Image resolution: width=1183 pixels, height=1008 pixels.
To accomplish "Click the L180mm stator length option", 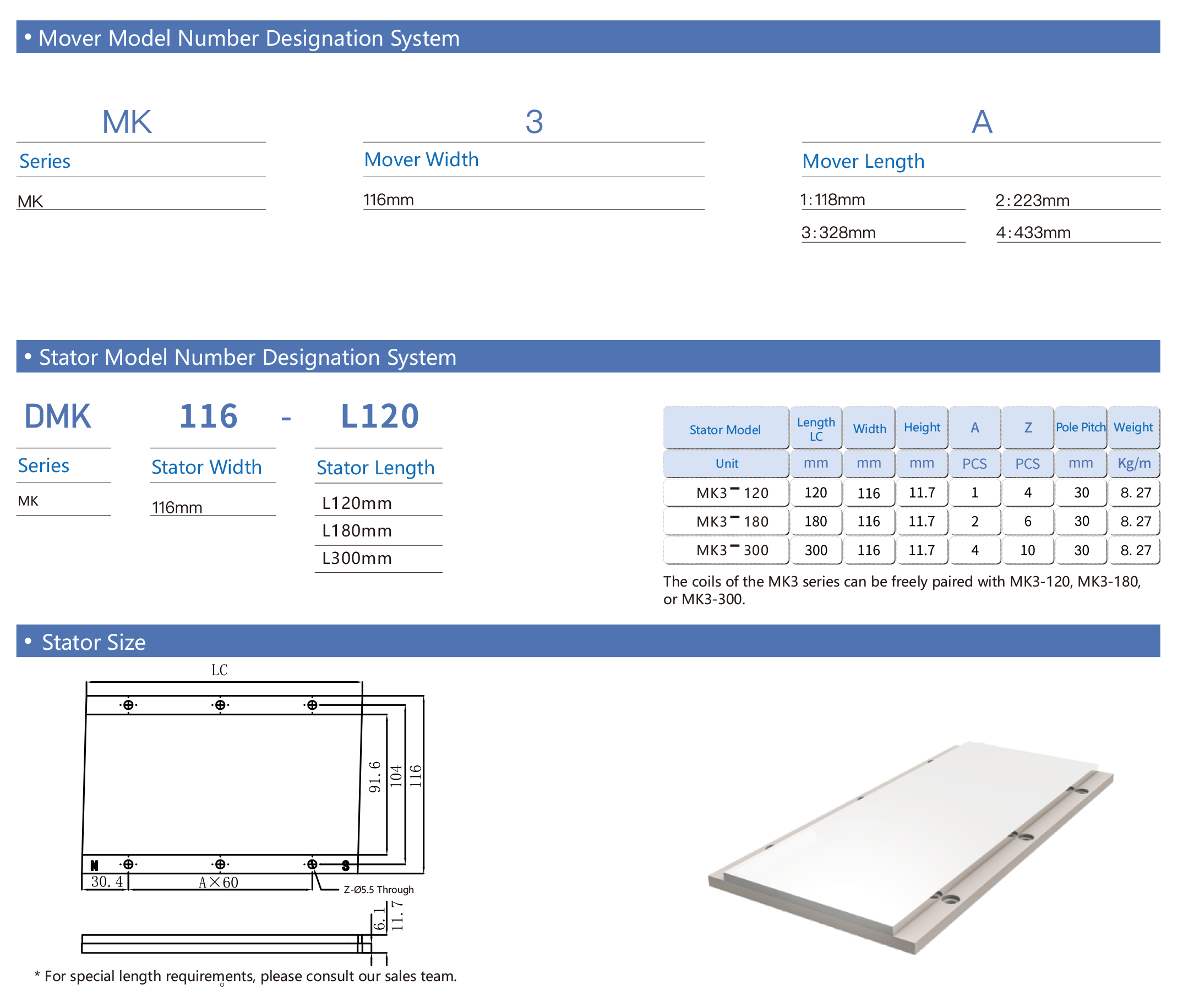I will click(357, 531).
